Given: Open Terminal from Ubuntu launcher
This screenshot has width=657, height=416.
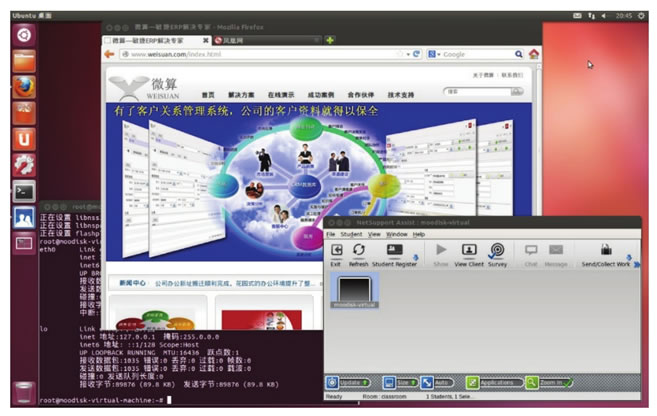Looking at the screenshot, I should [24, 191].
